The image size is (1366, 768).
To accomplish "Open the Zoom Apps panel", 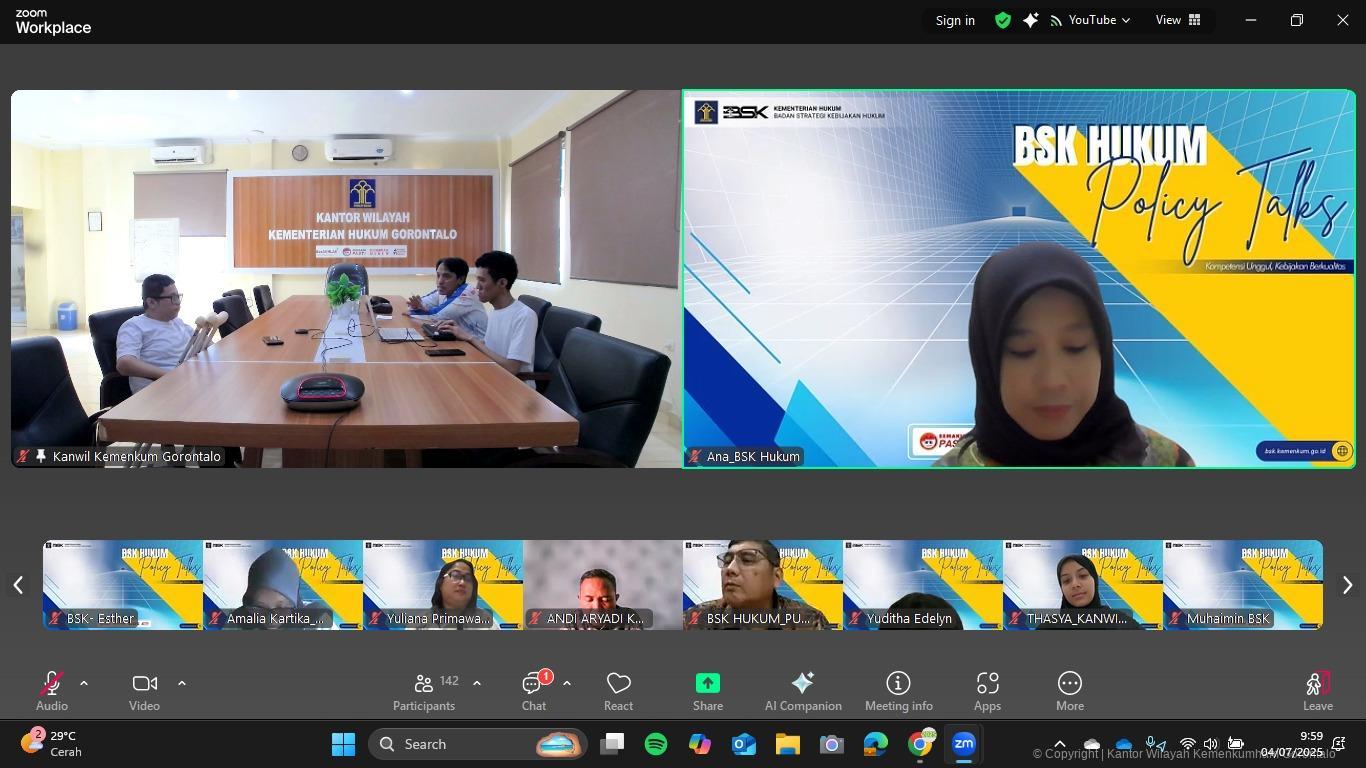I will (x=987, y=690).
